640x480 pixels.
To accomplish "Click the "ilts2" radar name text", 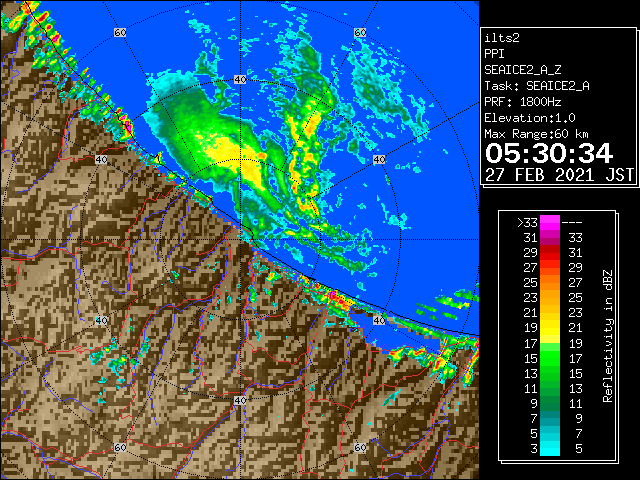I will [x=502, y=38].
